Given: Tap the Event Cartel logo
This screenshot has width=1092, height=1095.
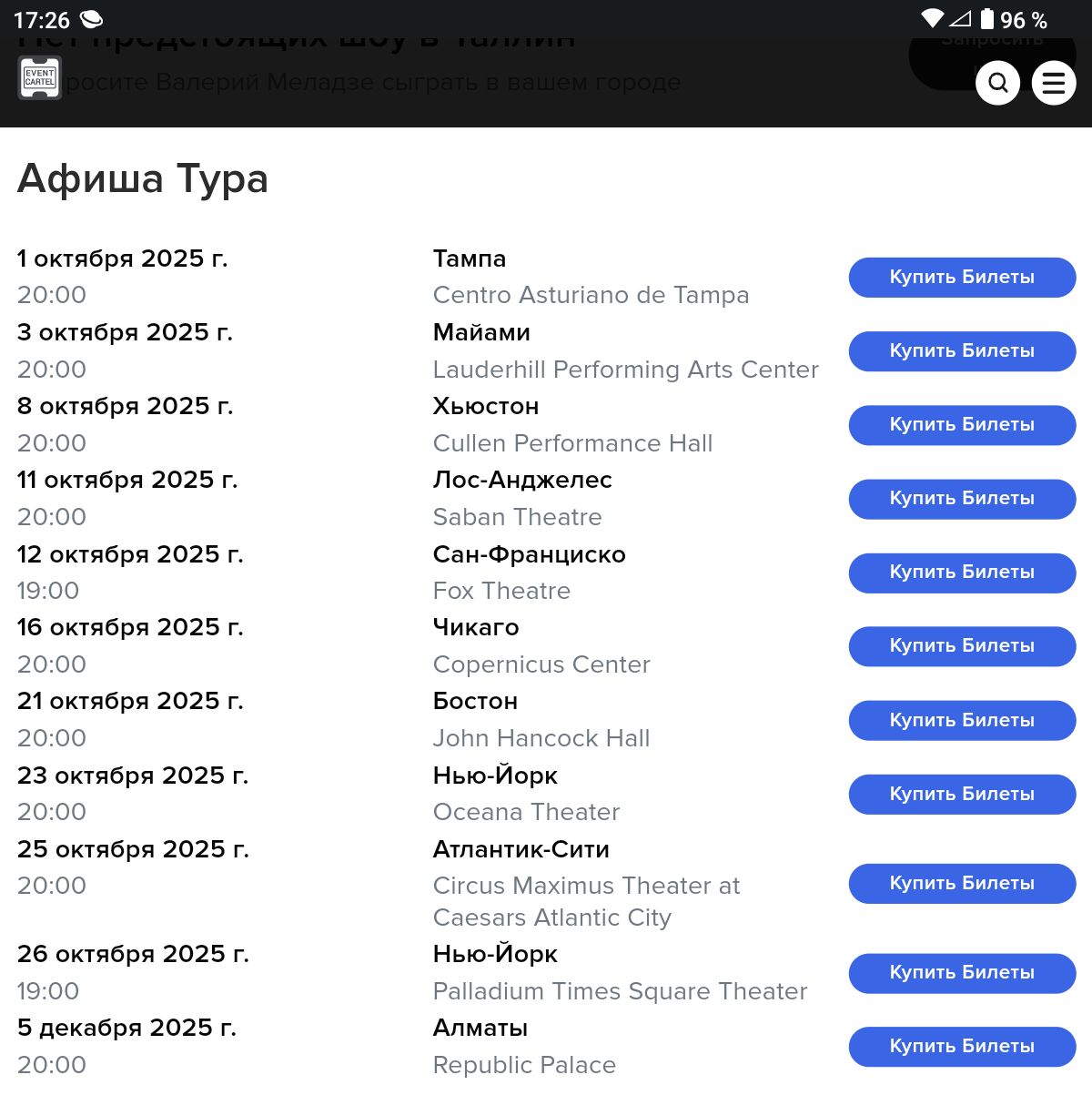Looking at the screenshot, I should pyautogui.click(x=40, y=77).
